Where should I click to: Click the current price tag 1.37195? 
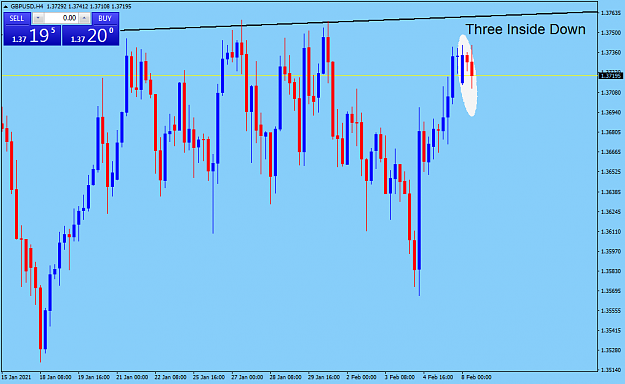point(611,76)
